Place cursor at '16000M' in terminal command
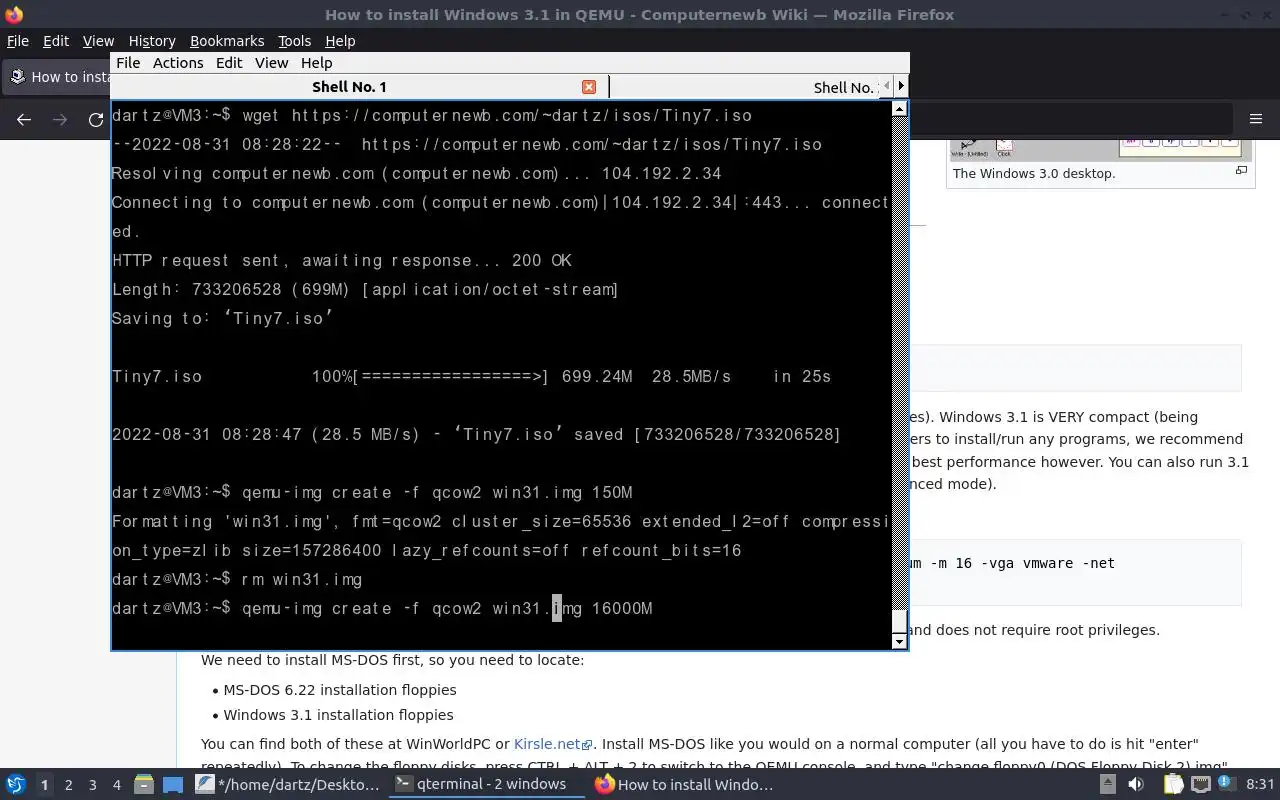Viewport: 1280px width, 800px height. (x=622, y=608)
